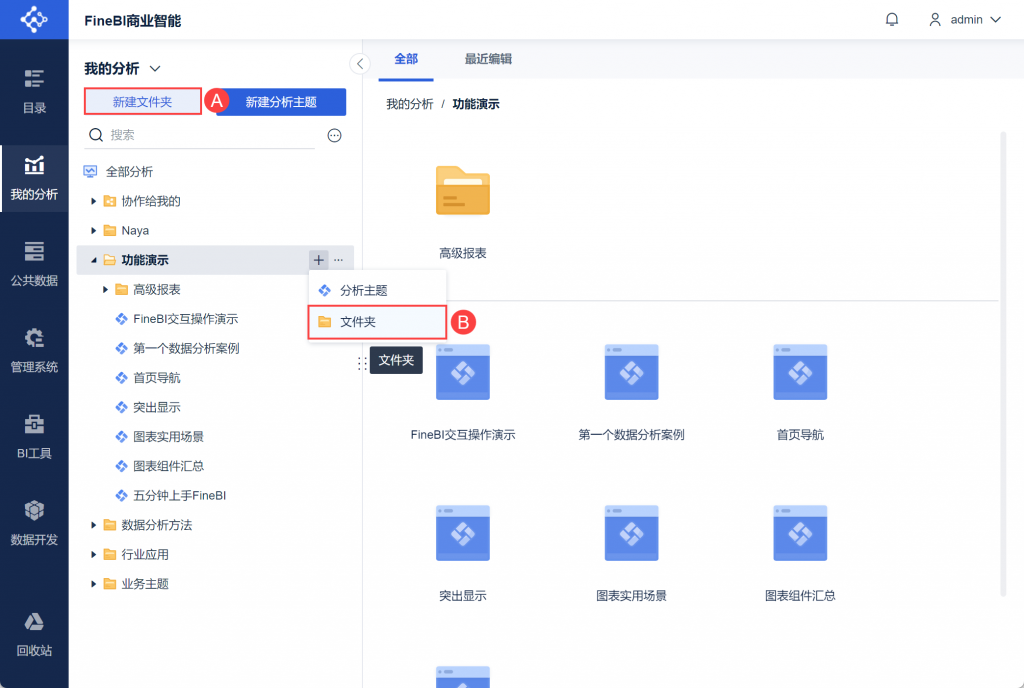This screenshot has height=688, width=1024.
Task: Open the 图表组件汇总 subject card icon
Action: coord(800,533)
